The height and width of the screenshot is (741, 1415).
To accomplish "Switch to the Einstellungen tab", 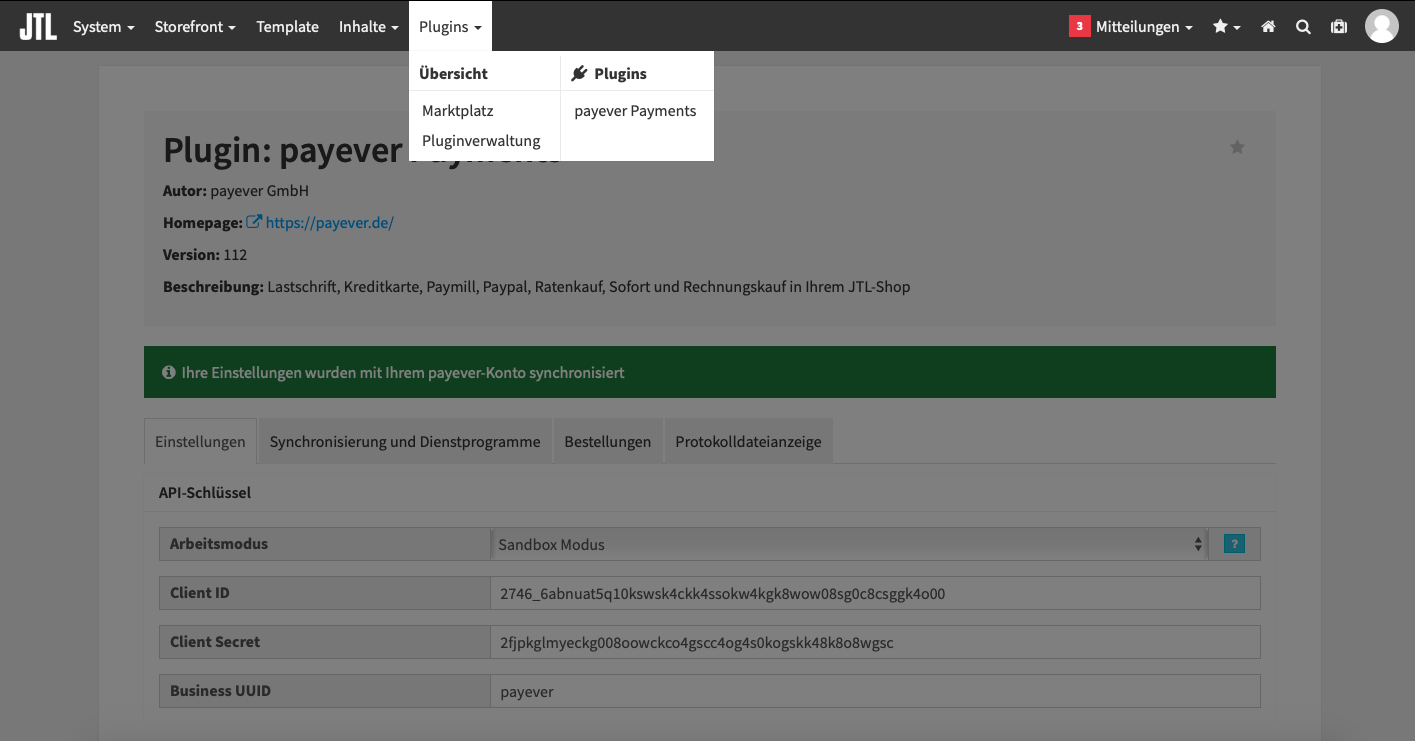I will click(x=200, y=441).
